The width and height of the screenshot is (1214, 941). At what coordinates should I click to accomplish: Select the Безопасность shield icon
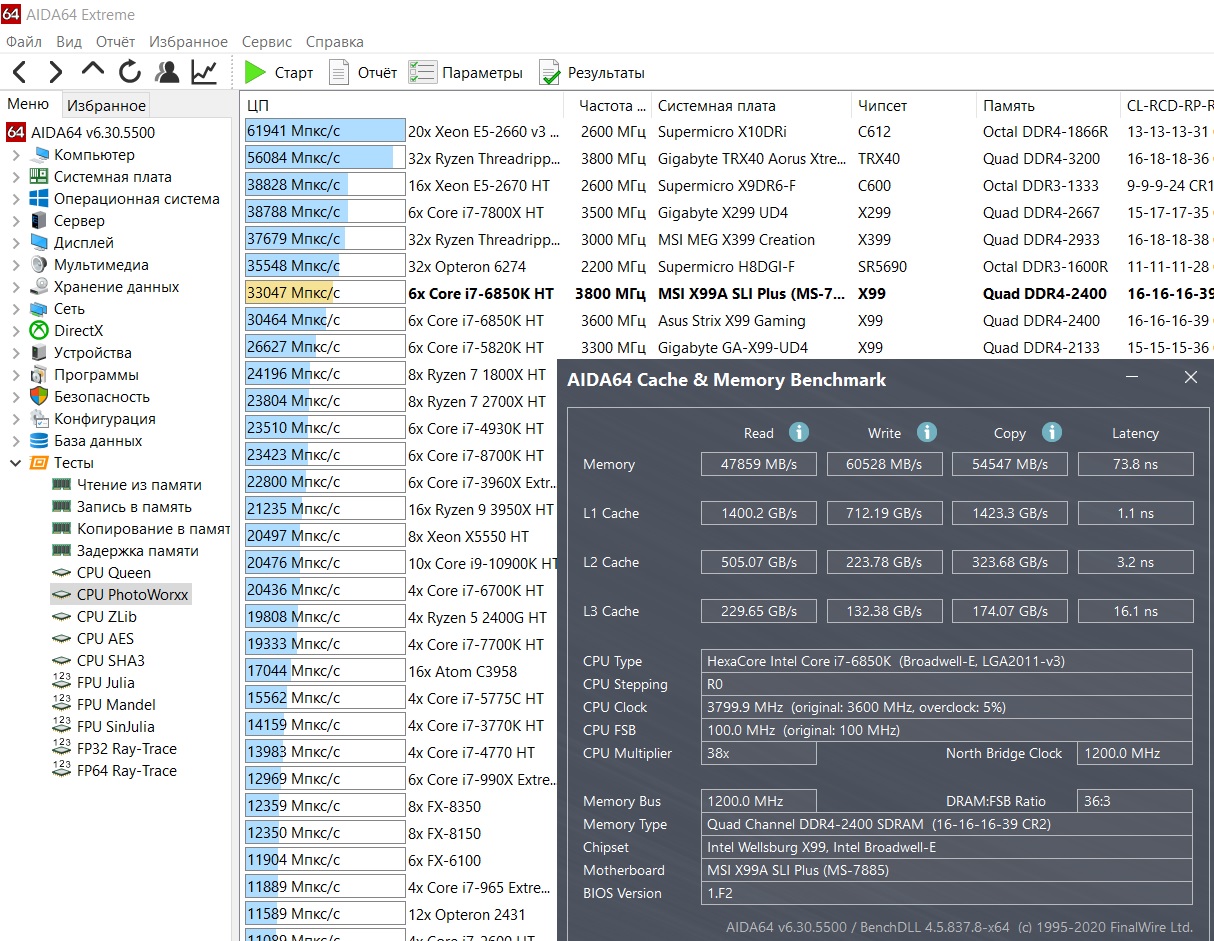[x=39, y=397]
